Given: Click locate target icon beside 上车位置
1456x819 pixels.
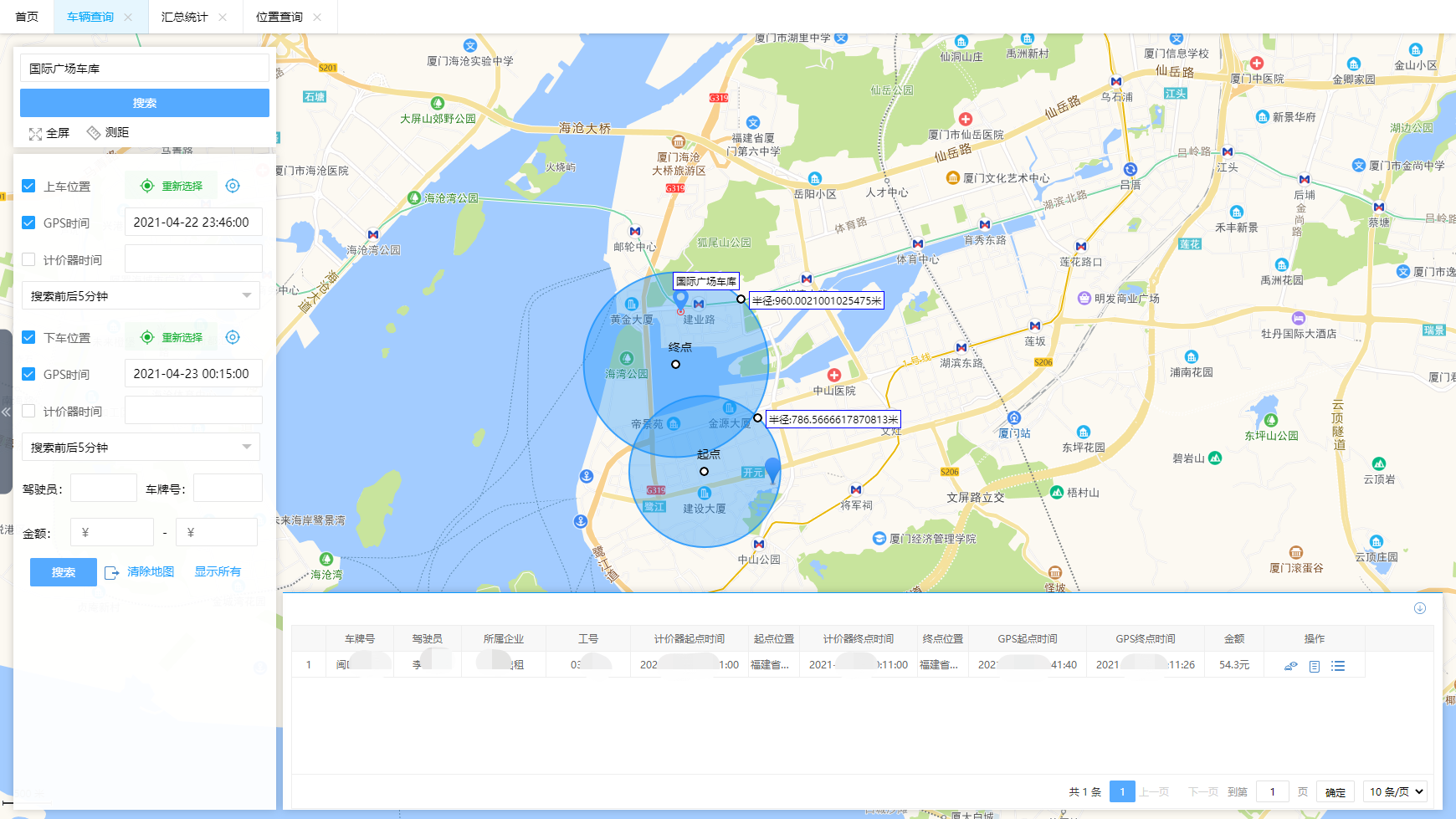Looking at the screenshot, I should click(233, 186).
